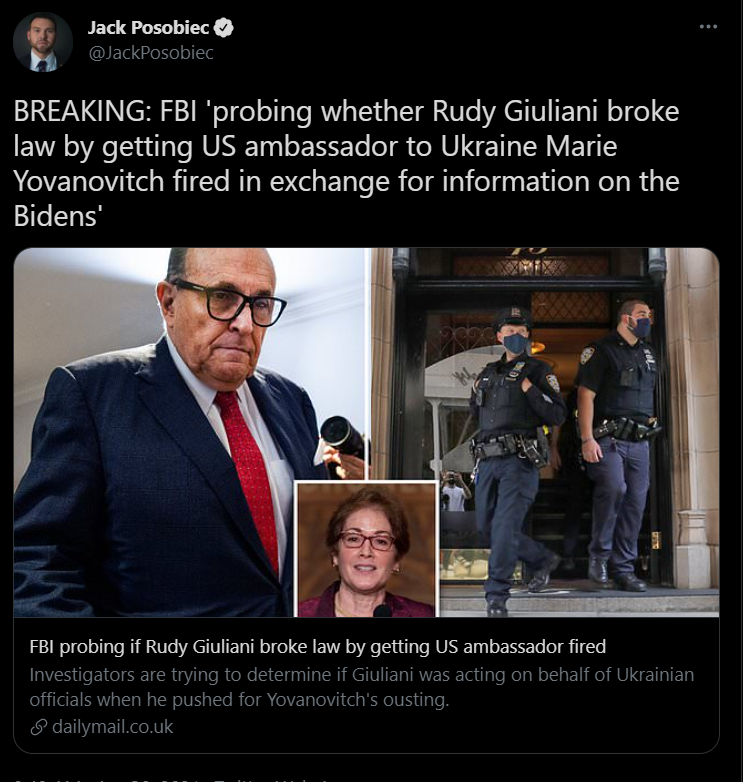Click the inset portrait of Marie Yovanovitch
Viewport: 743px width, 782px height.
coord(367,549)
